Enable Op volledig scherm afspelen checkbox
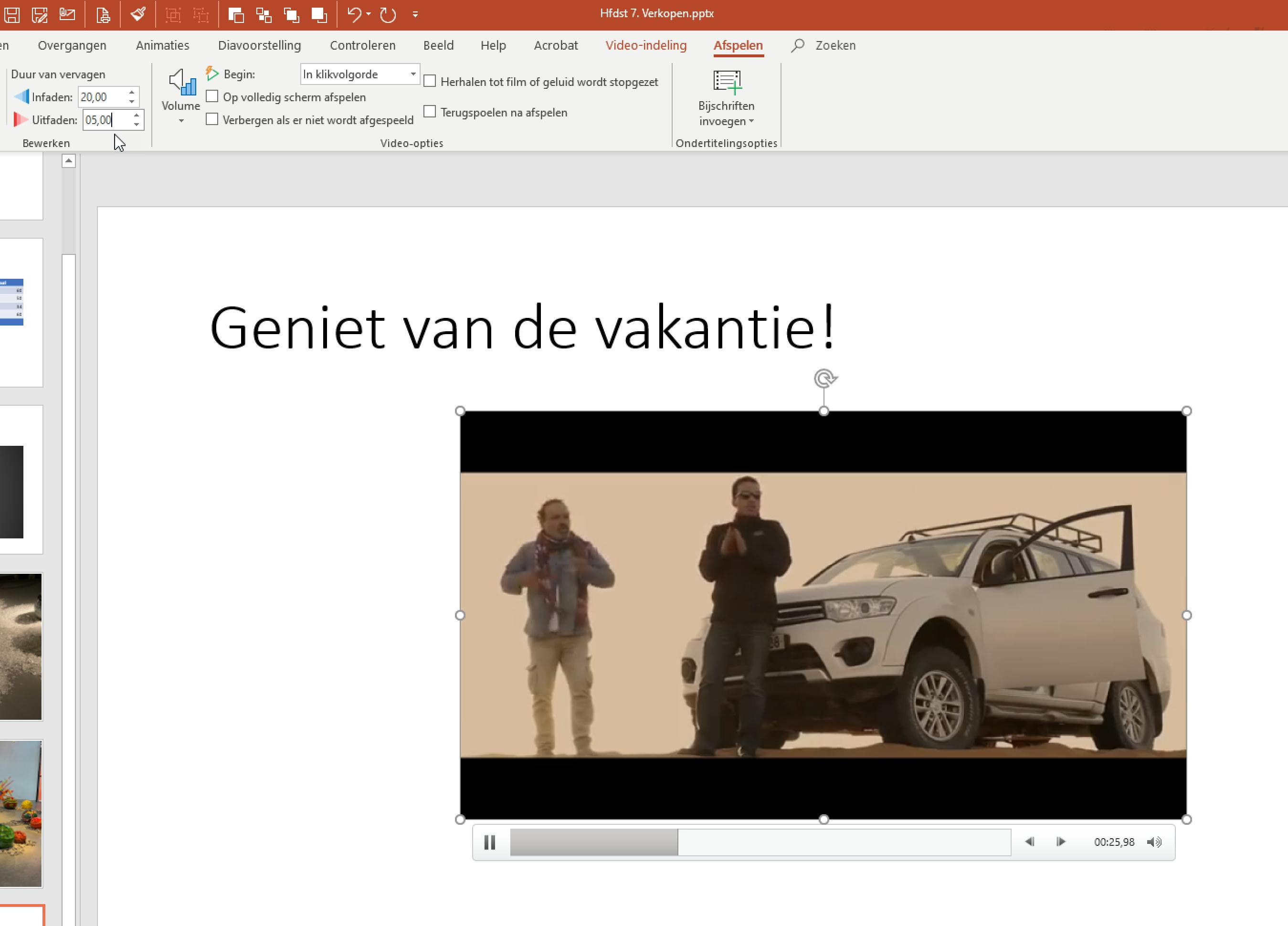Screen dimensions: 1288x926 pyautogui.click(x=212, y=96)
